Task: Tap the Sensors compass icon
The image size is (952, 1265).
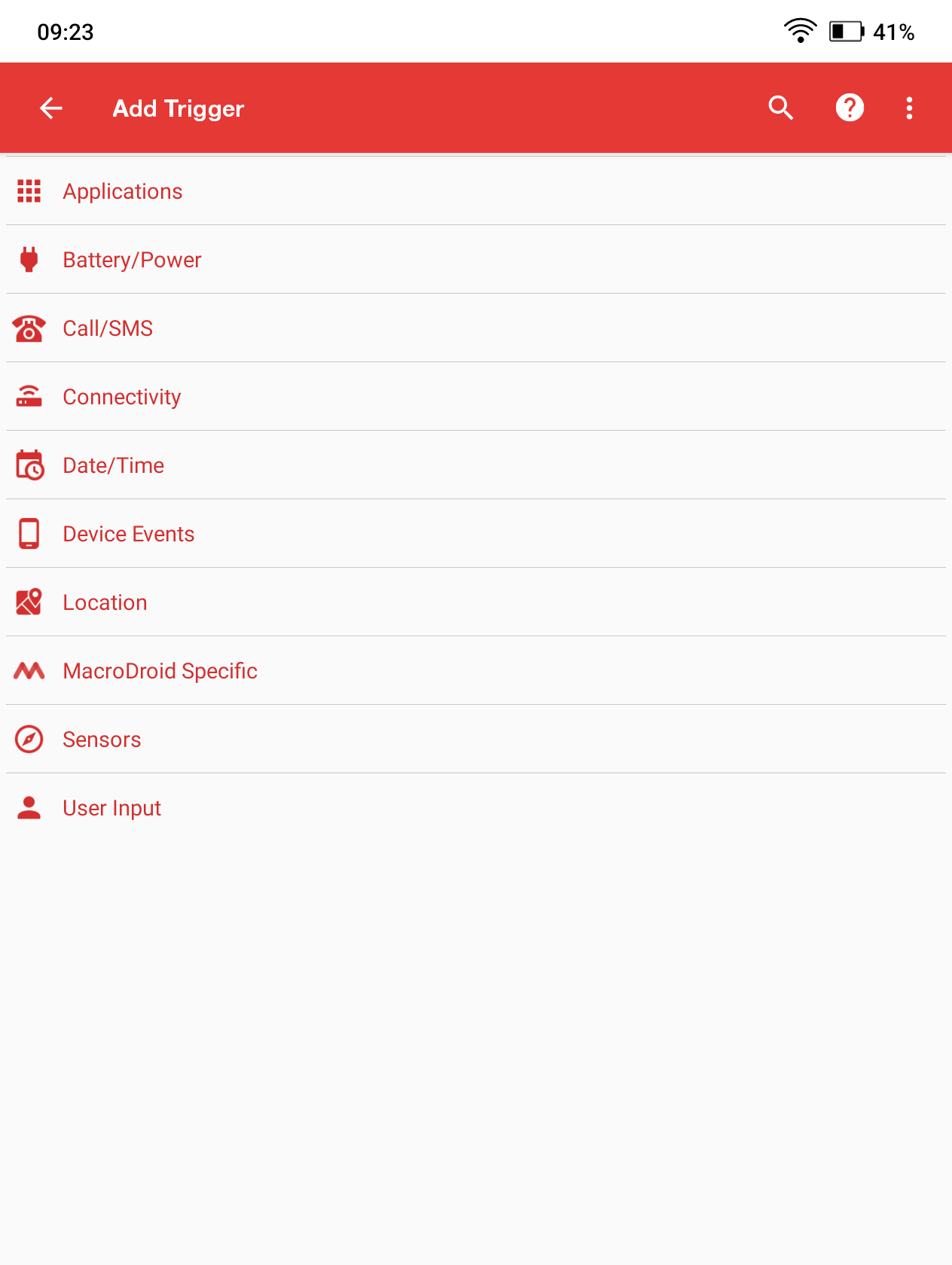Action: 29,739
